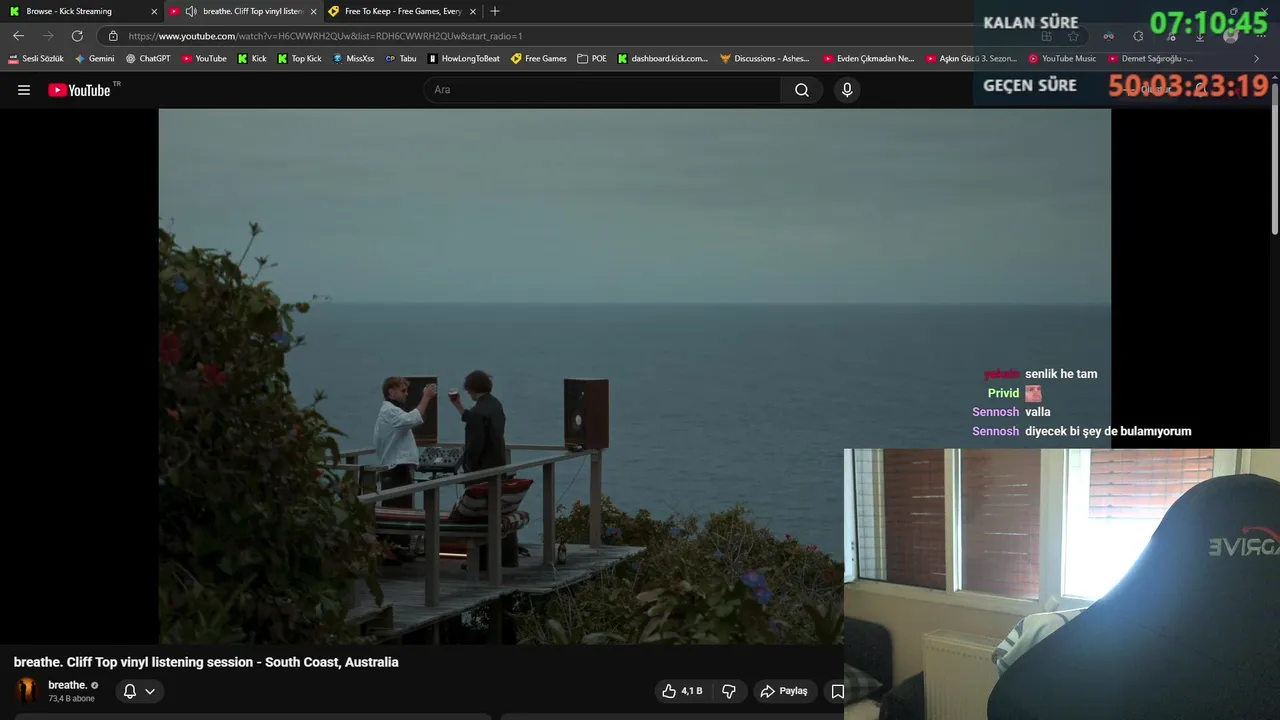The image size is (1280, 720).
Task: Open browser downloads arrow icon
Action: 1200,36
